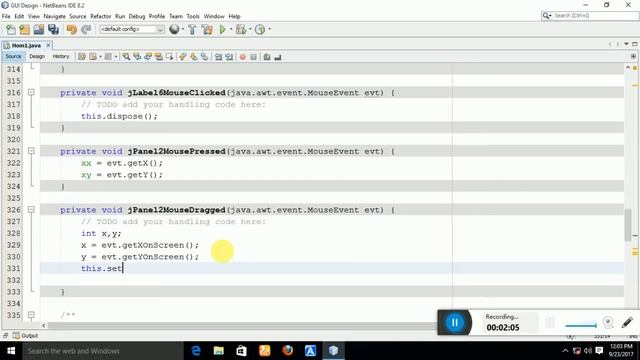This screenshot has width=640, height=360.
Task: Select the Source view button
Action: pyautogui.click(x=13, y=56)
